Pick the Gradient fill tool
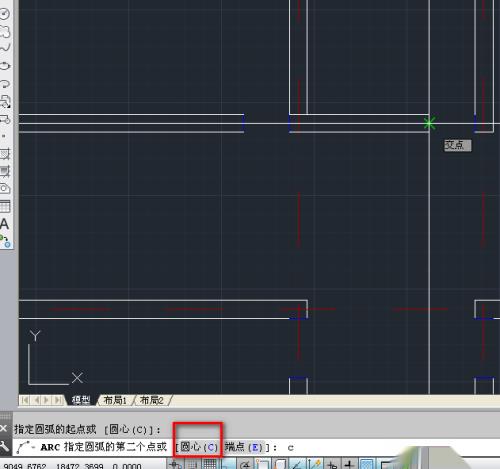 (x=5, y=171)
